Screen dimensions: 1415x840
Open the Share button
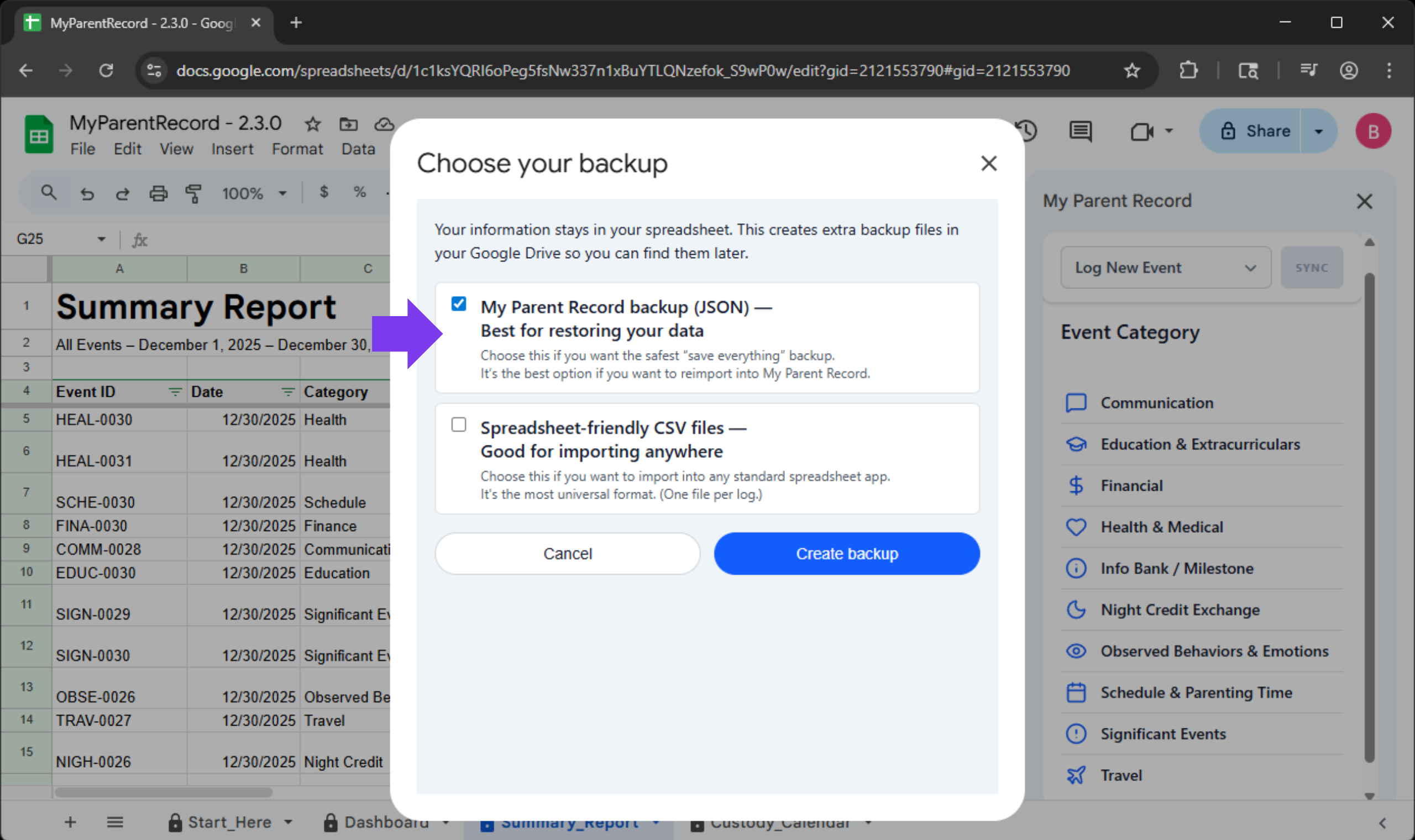(1250, 132)
